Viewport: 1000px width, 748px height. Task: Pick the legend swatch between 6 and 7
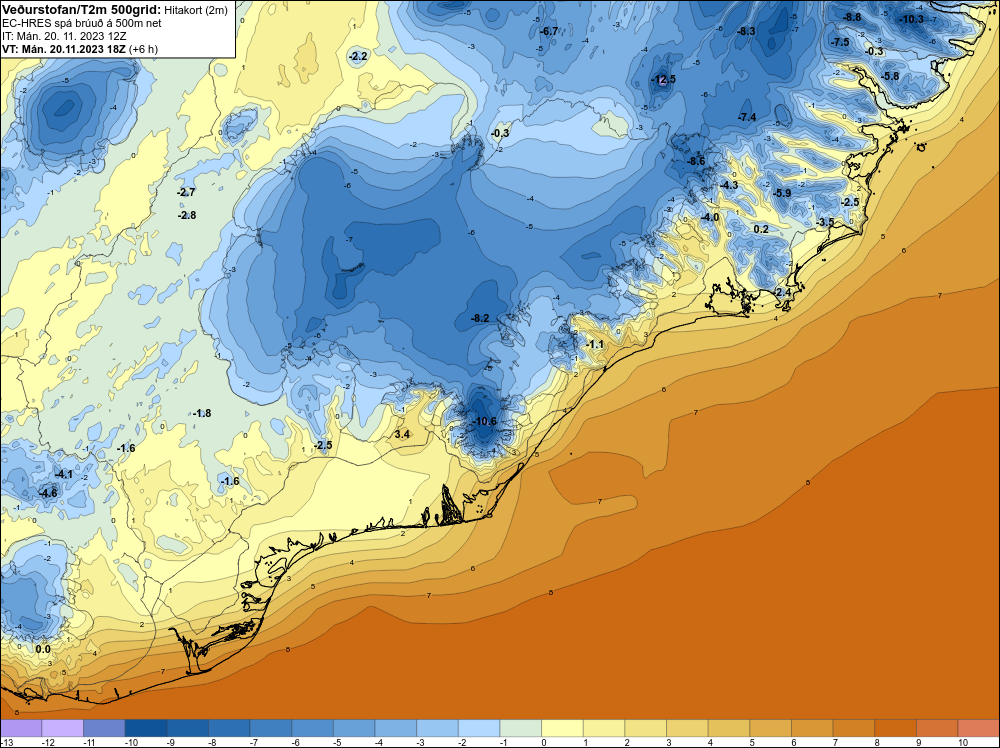[x=812, y=728]
